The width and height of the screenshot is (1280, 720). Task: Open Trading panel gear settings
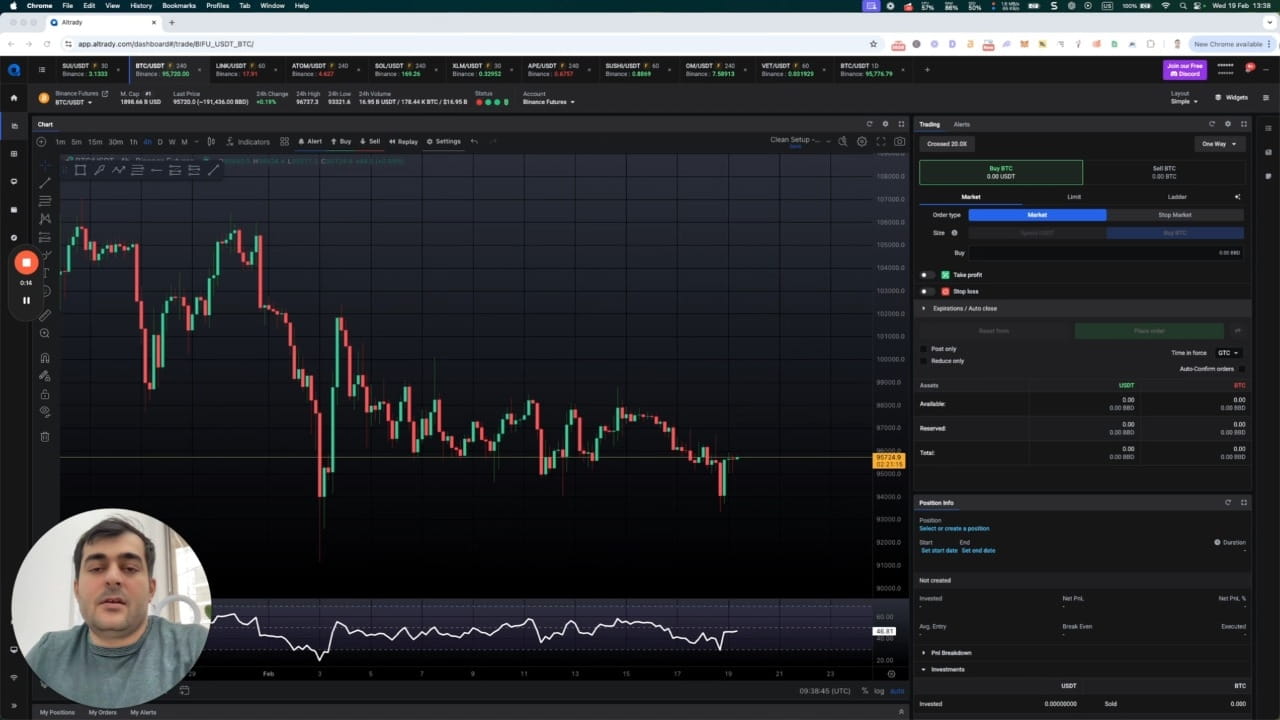pyautogui.click(x=1228, y=124)
